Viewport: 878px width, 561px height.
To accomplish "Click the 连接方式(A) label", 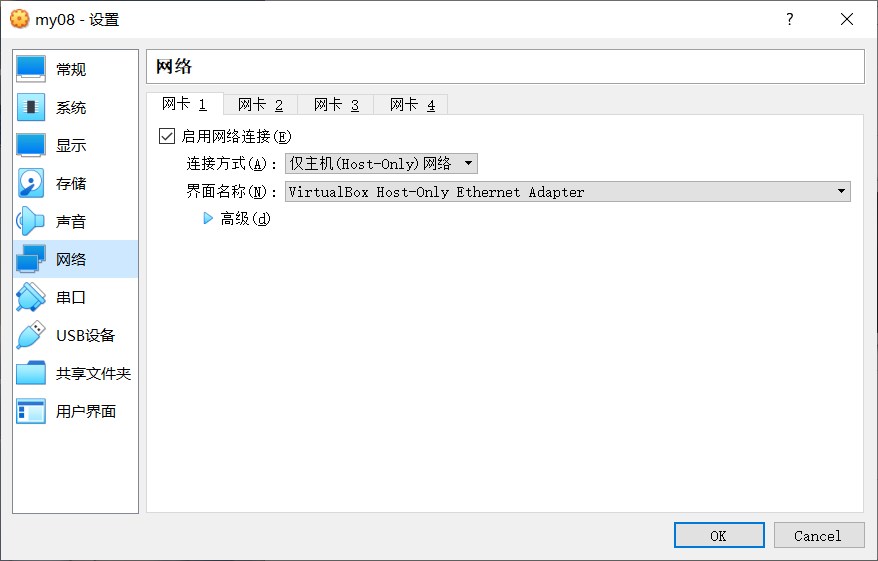I will (x=231, y=163).
